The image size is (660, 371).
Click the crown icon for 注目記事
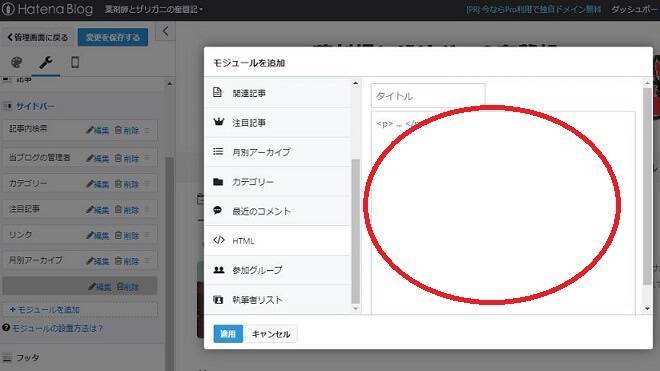click(218, 122)
